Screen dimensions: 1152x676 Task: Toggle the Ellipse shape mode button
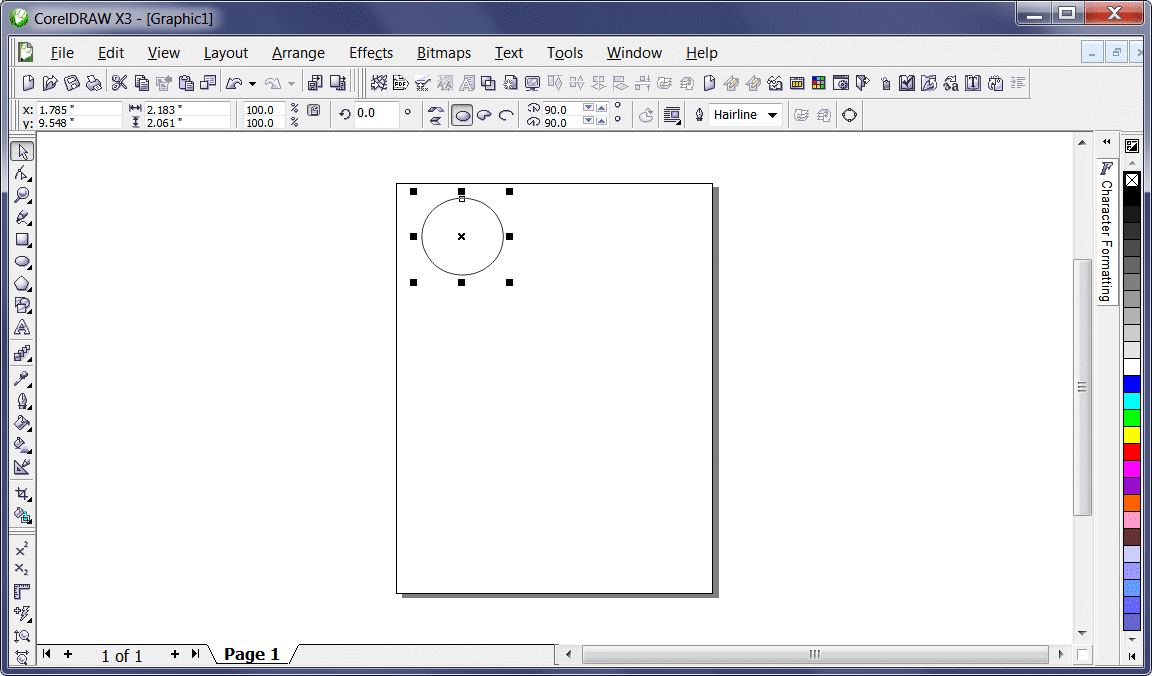(x=462, y=115)
